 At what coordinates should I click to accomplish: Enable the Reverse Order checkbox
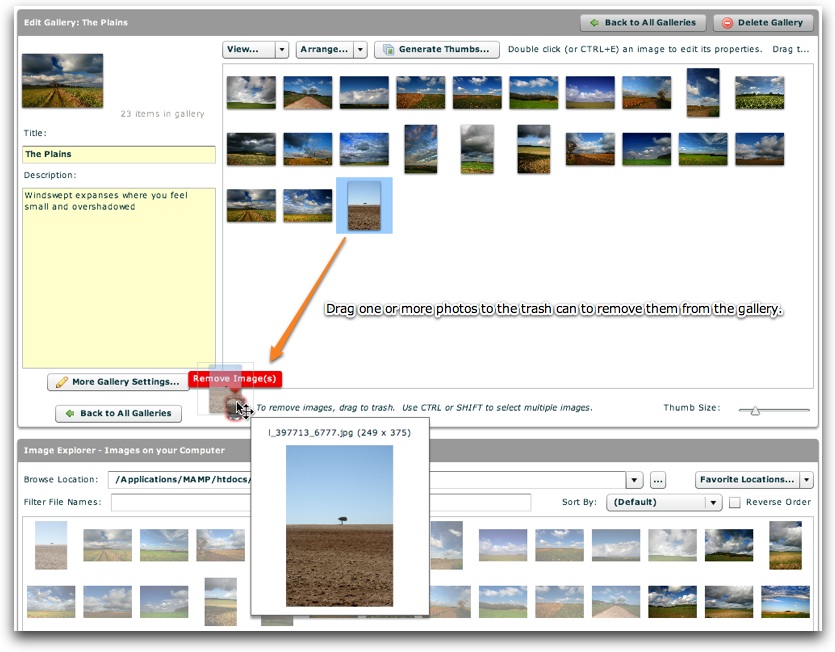pos(735,502)
